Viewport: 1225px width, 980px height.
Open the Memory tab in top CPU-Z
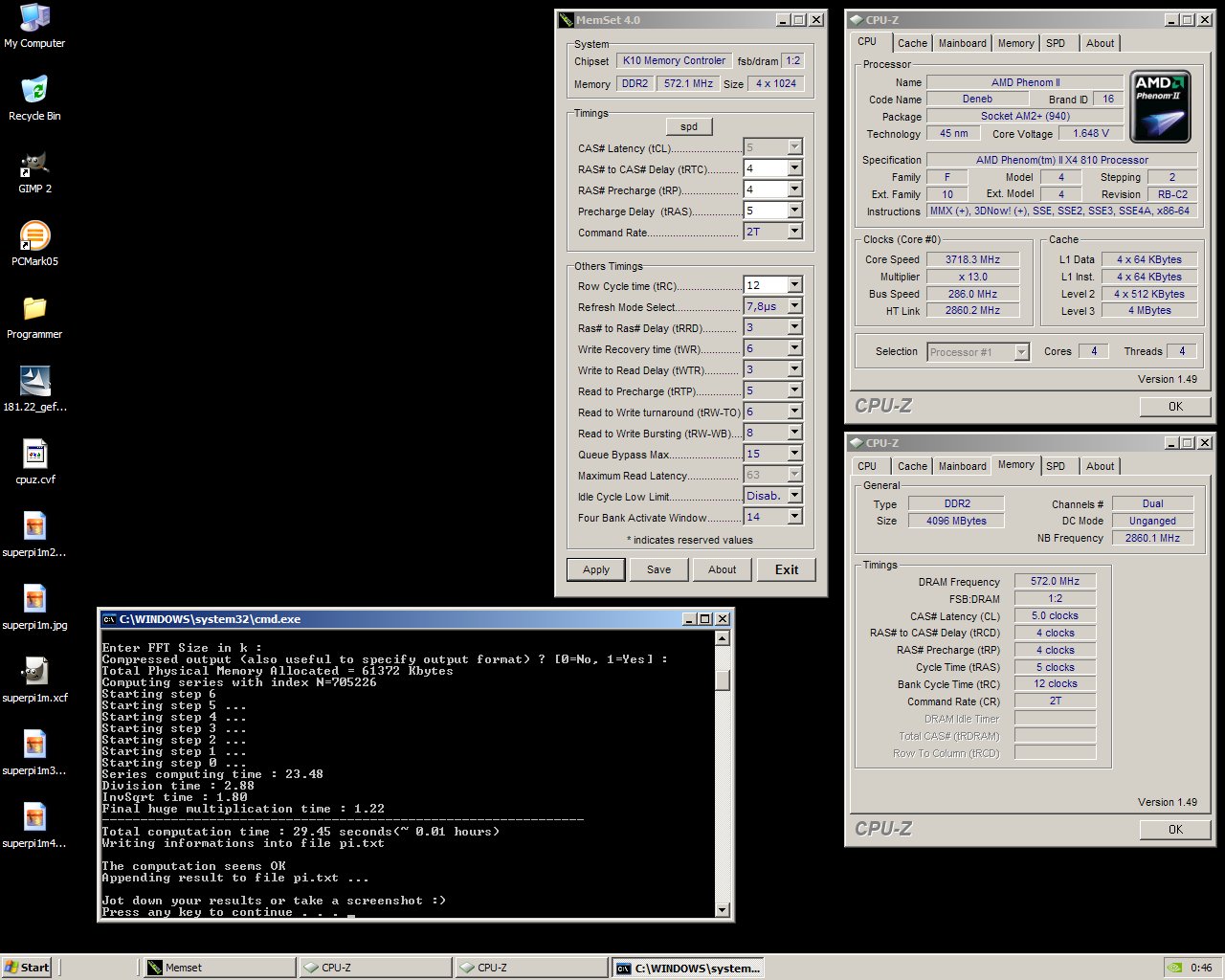[x=1015, y=43]
